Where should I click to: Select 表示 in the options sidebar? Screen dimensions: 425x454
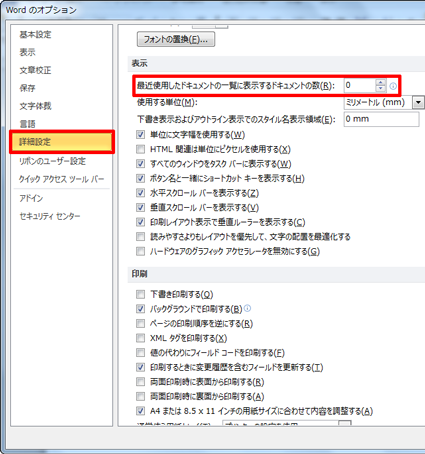tap(27, 52)
